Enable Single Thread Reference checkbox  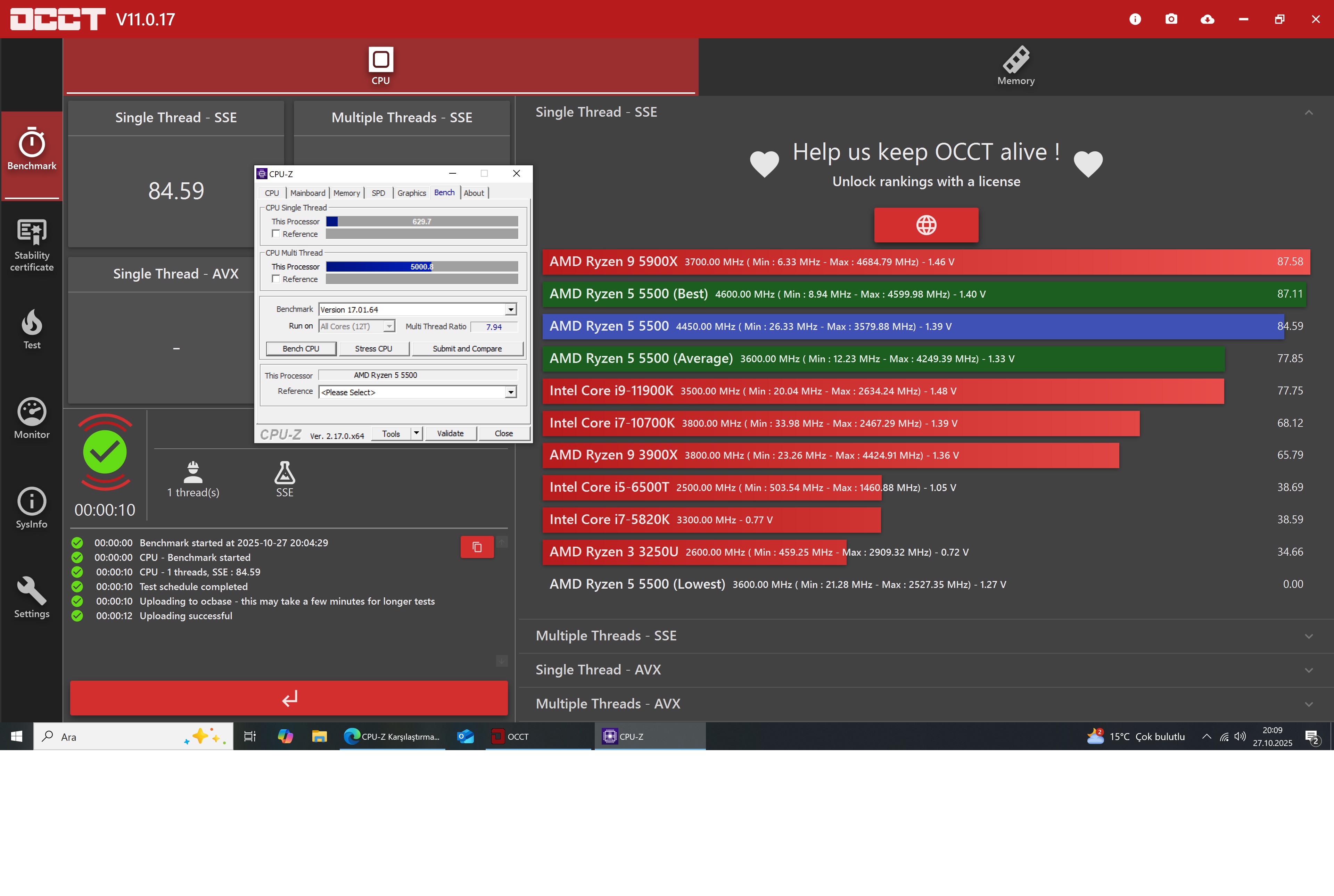point(276,234)
